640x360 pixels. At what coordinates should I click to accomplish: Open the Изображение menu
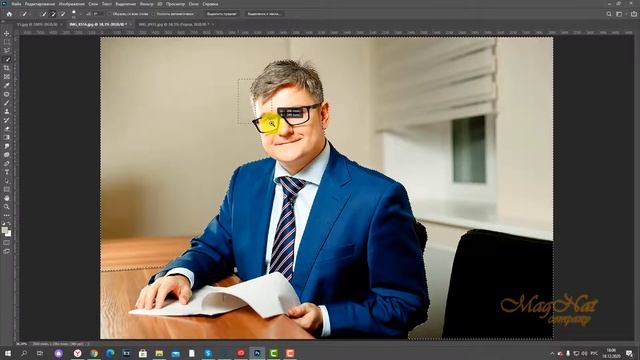[71, 4]
